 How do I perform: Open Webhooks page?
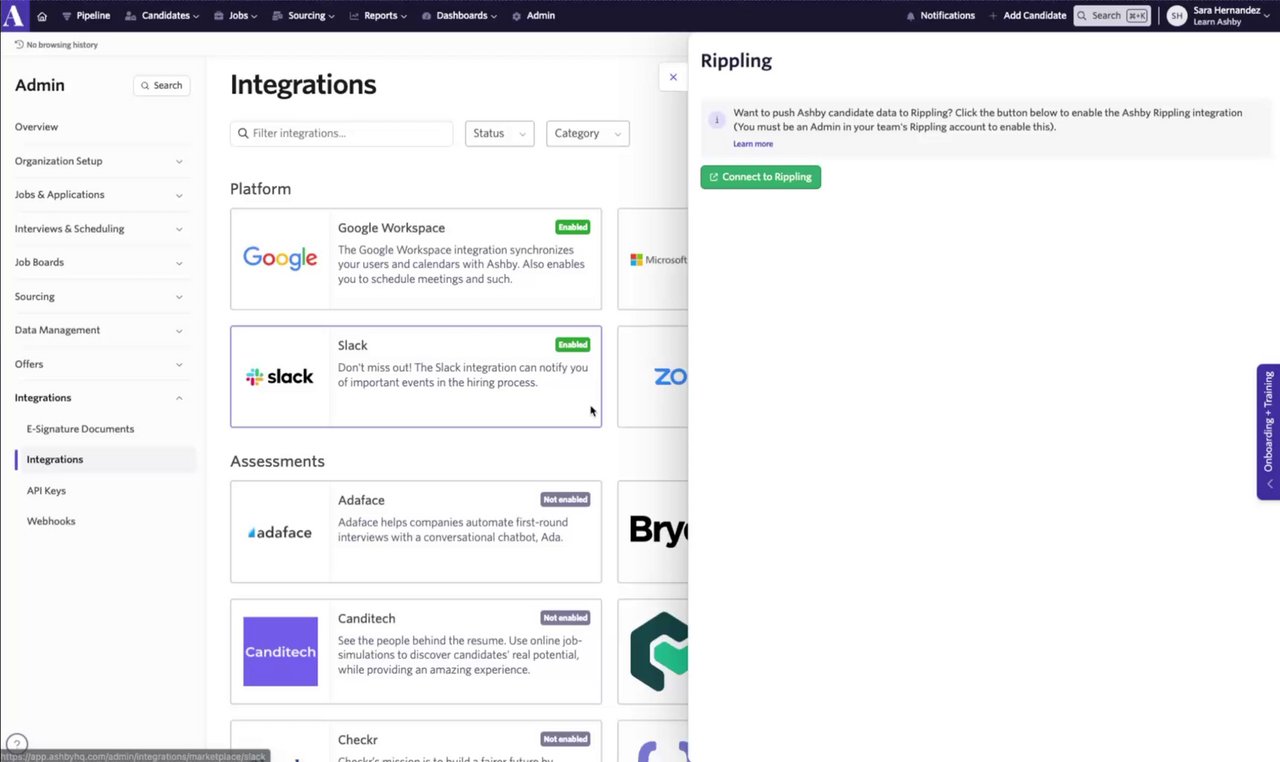pos(51,521)
